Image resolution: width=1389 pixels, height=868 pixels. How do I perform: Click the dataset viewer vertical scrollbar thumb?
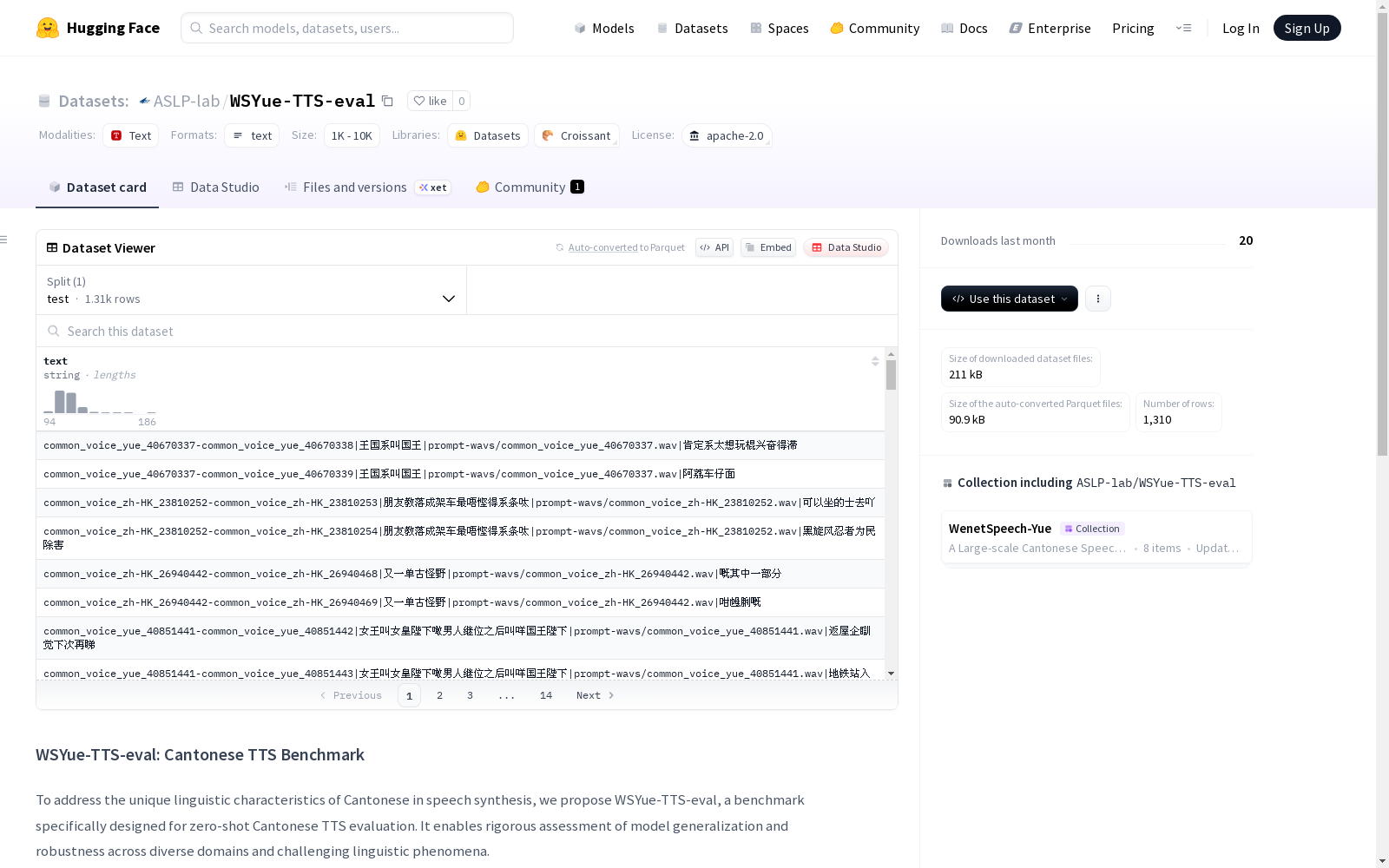tap(891, 375)
